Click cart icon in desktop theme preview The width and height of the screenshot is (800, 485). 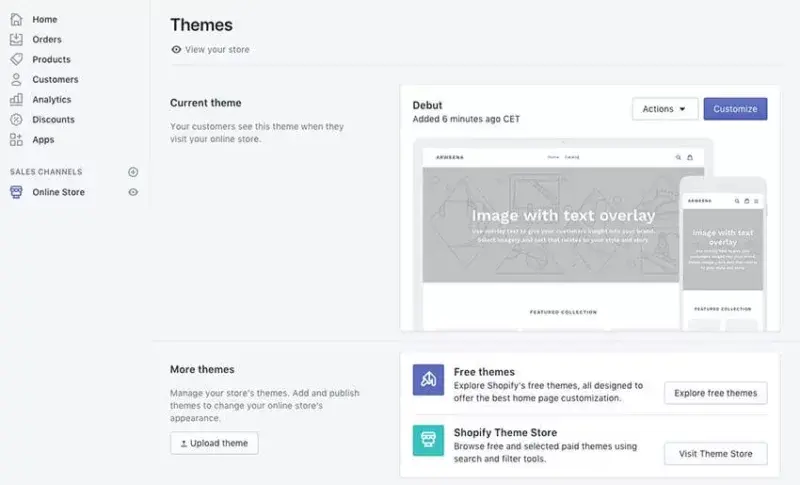tap(690, 158)
